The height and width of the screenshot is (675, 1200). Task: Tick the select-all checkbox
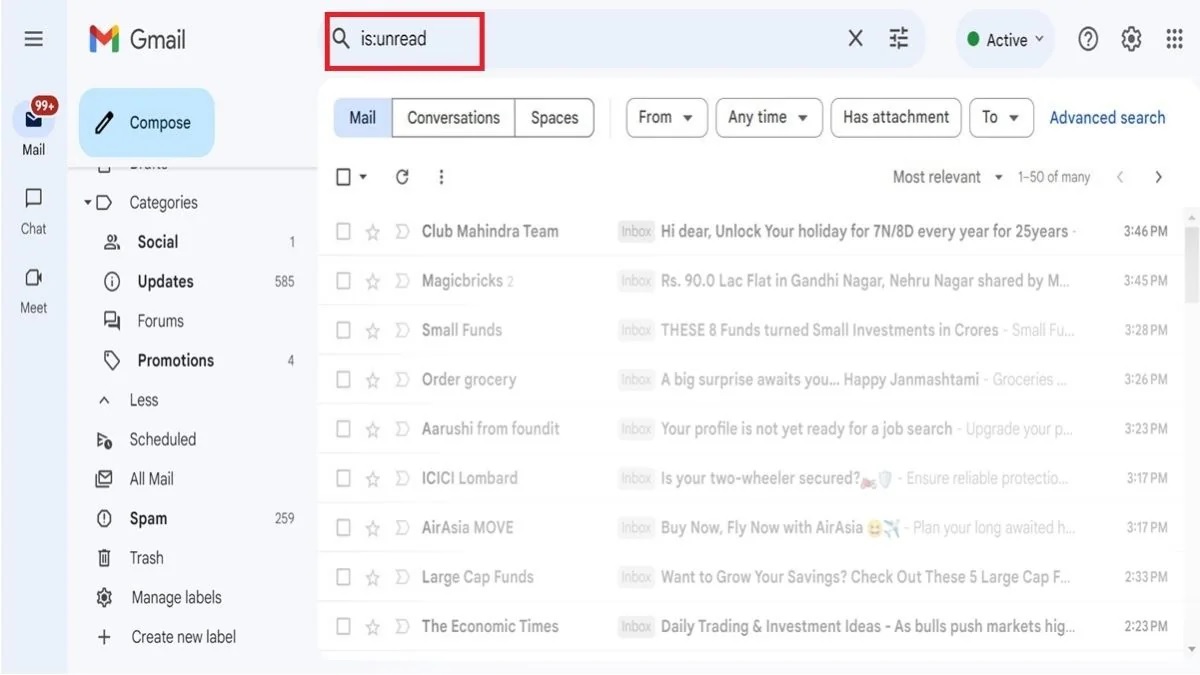[x=343, y=177]
